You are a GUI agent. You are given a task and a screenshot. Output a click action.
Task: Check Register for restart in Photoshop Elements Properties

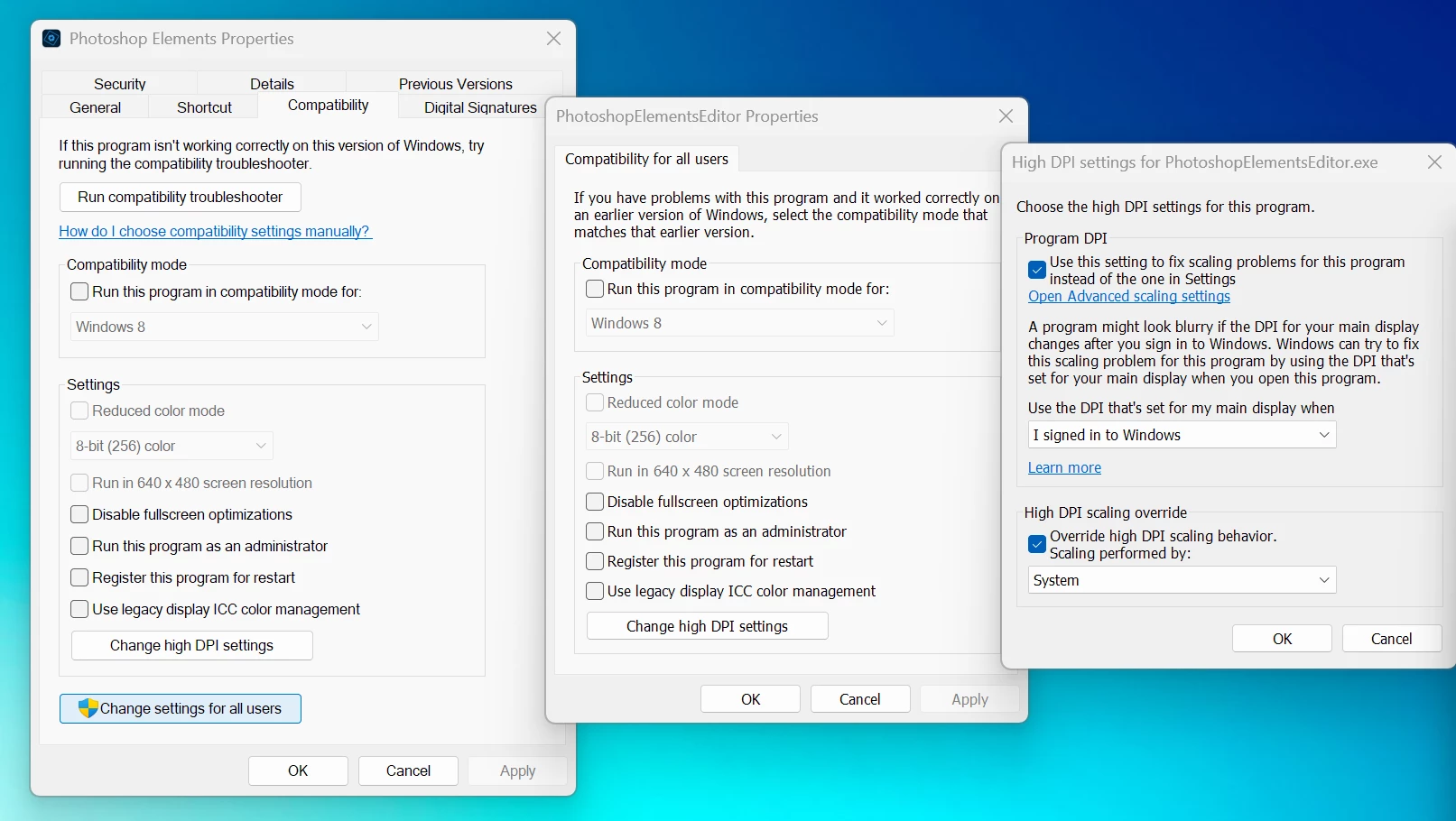pyautogui.click(x=79, y=577)
